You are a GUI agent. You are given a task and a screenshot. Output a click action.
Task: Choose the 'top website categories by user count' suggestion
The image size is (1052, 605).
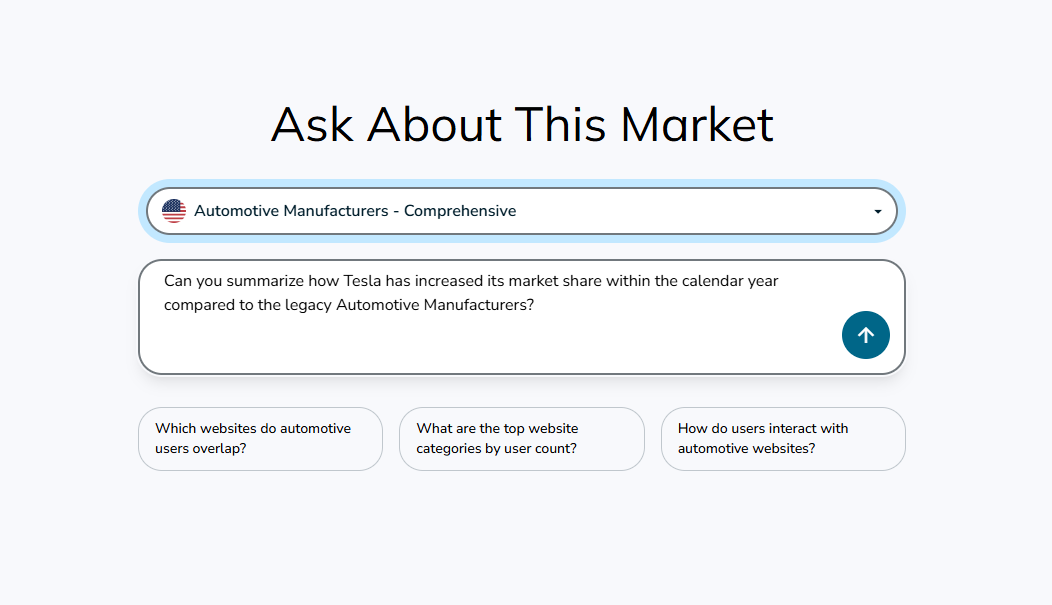(521, 438)
